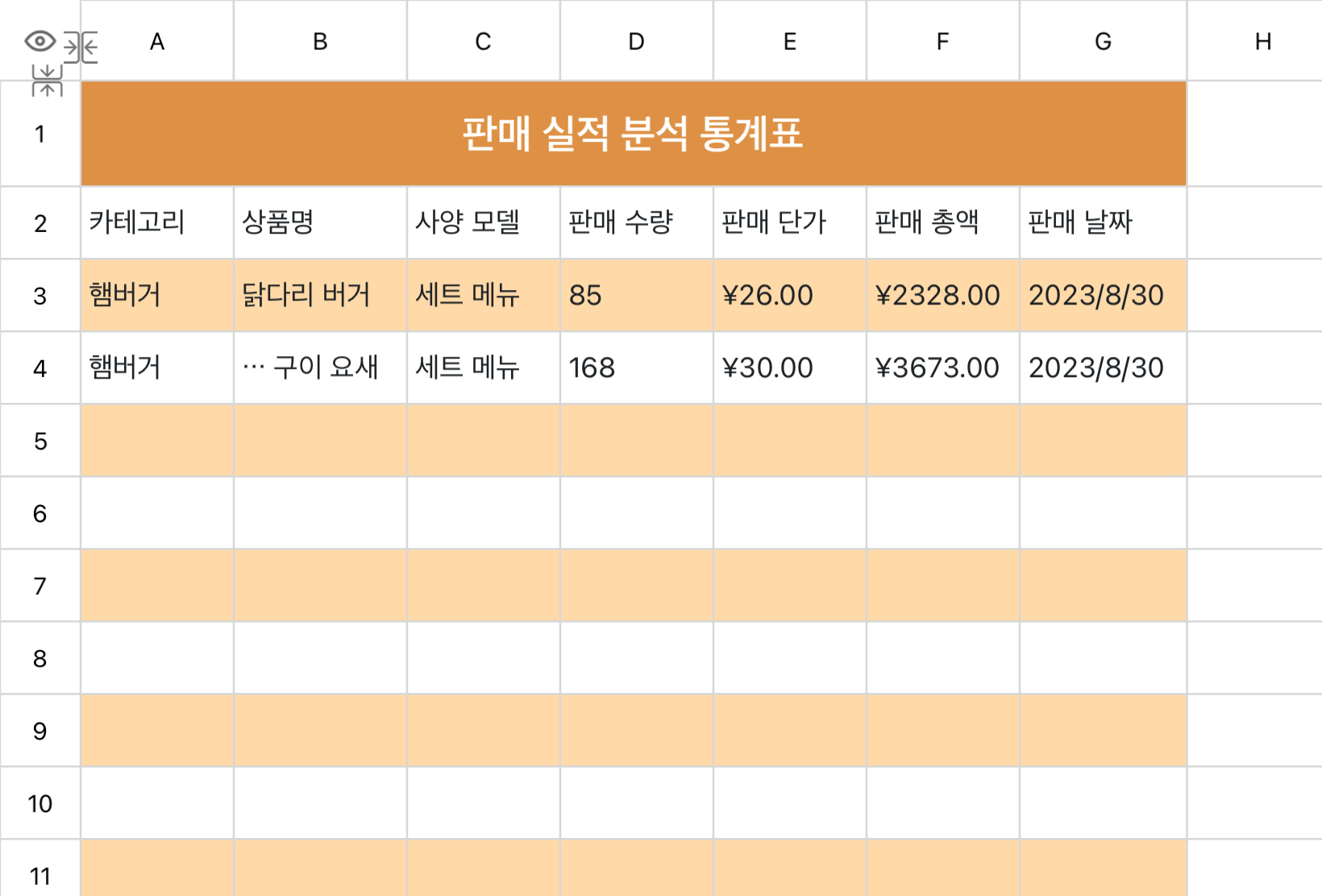
Task: Click the 판매 날짜 header cell
Action: click(1103, 223)
